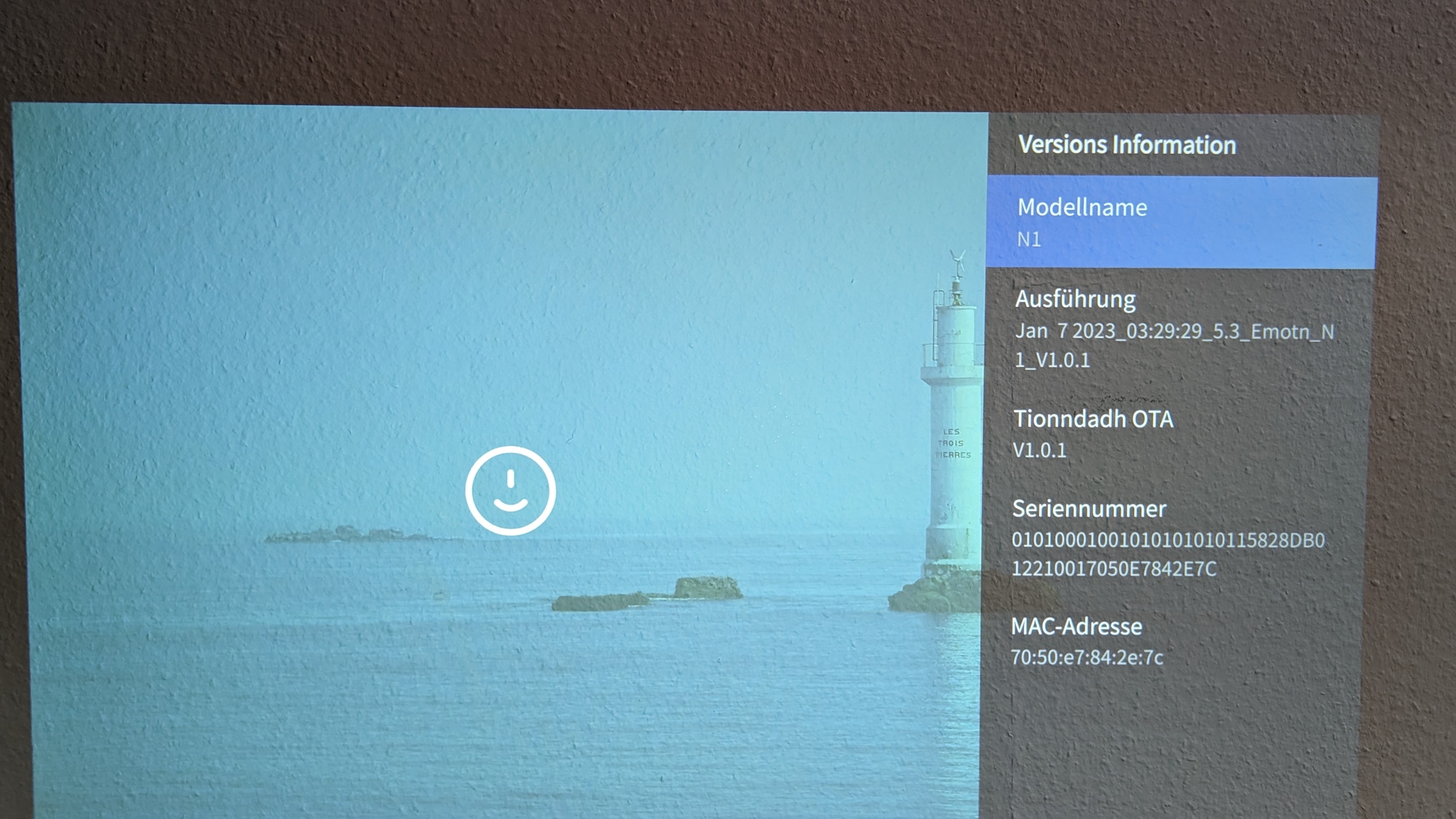Image resolution: width=1456 pixels, height=819 pixels.
Task: Click the 1_V1.0.1 line under Ausführung
Action: (1052, 360)
